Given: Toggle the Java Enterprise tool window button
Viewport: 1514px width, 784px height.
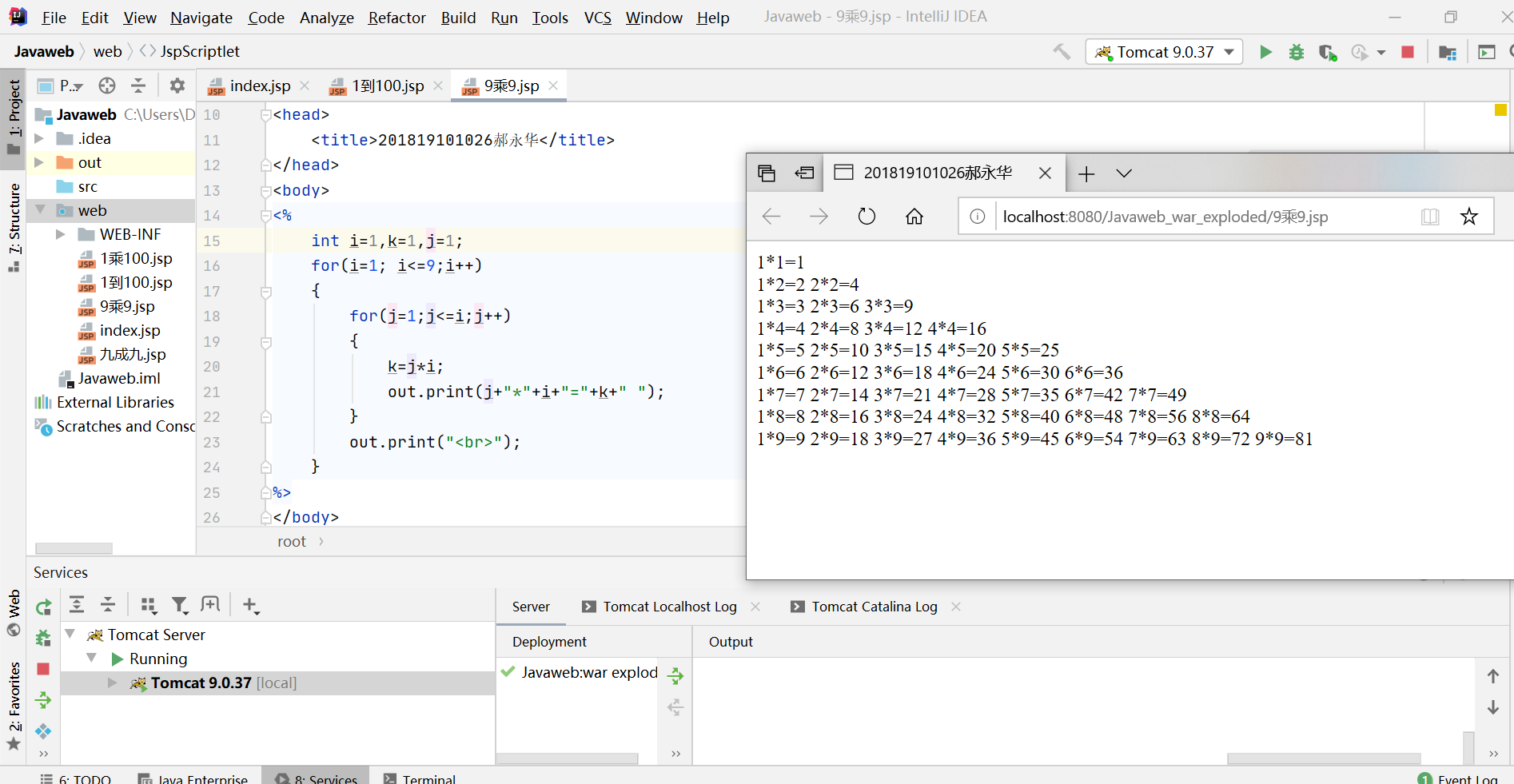Looking at the screenshot, I should 193,778.
